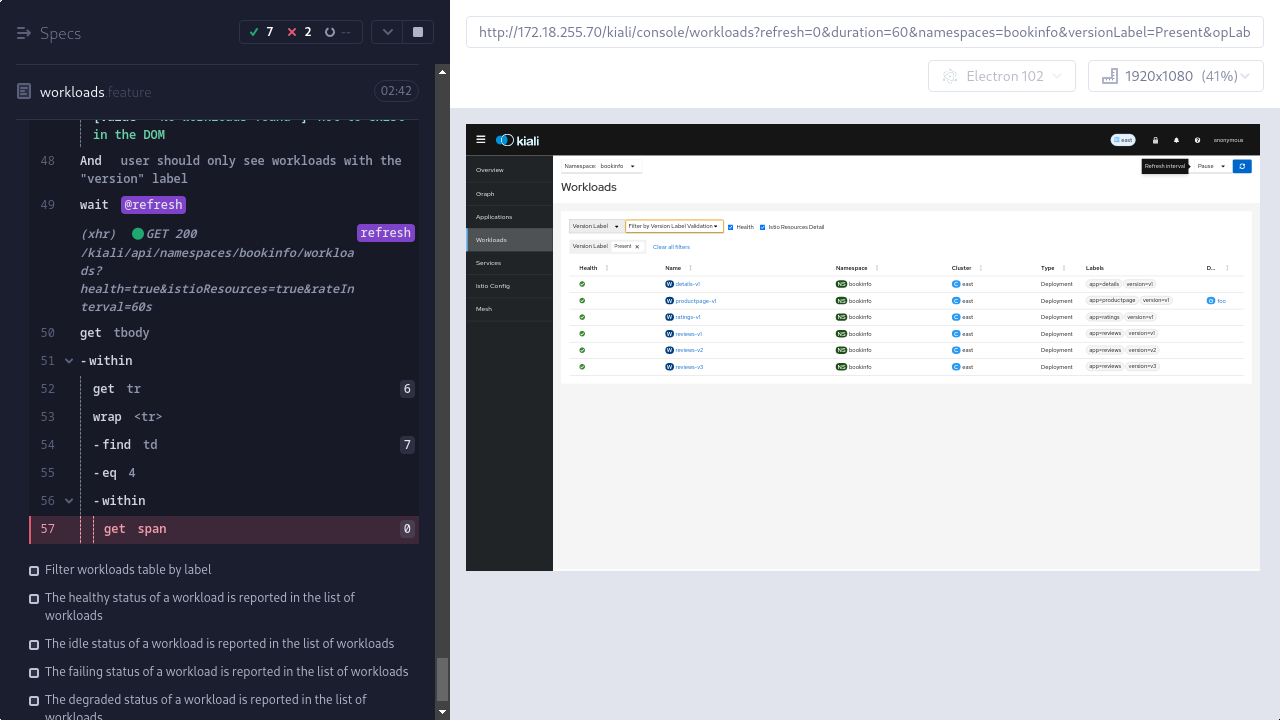Viewport: 1280px width, 720px height.
Task: Open the productpage-v1 workload link
Action: tap(695, 301)
